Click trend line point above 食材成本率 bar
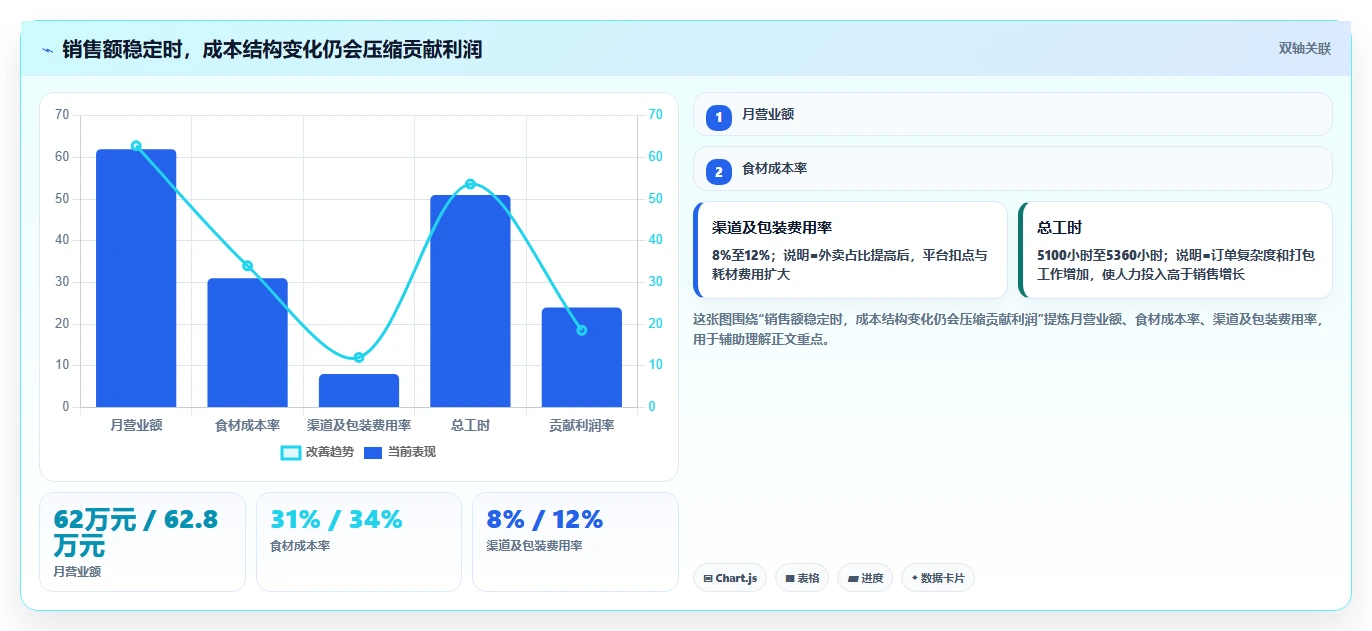1372x631 pixels. [247, 266]
